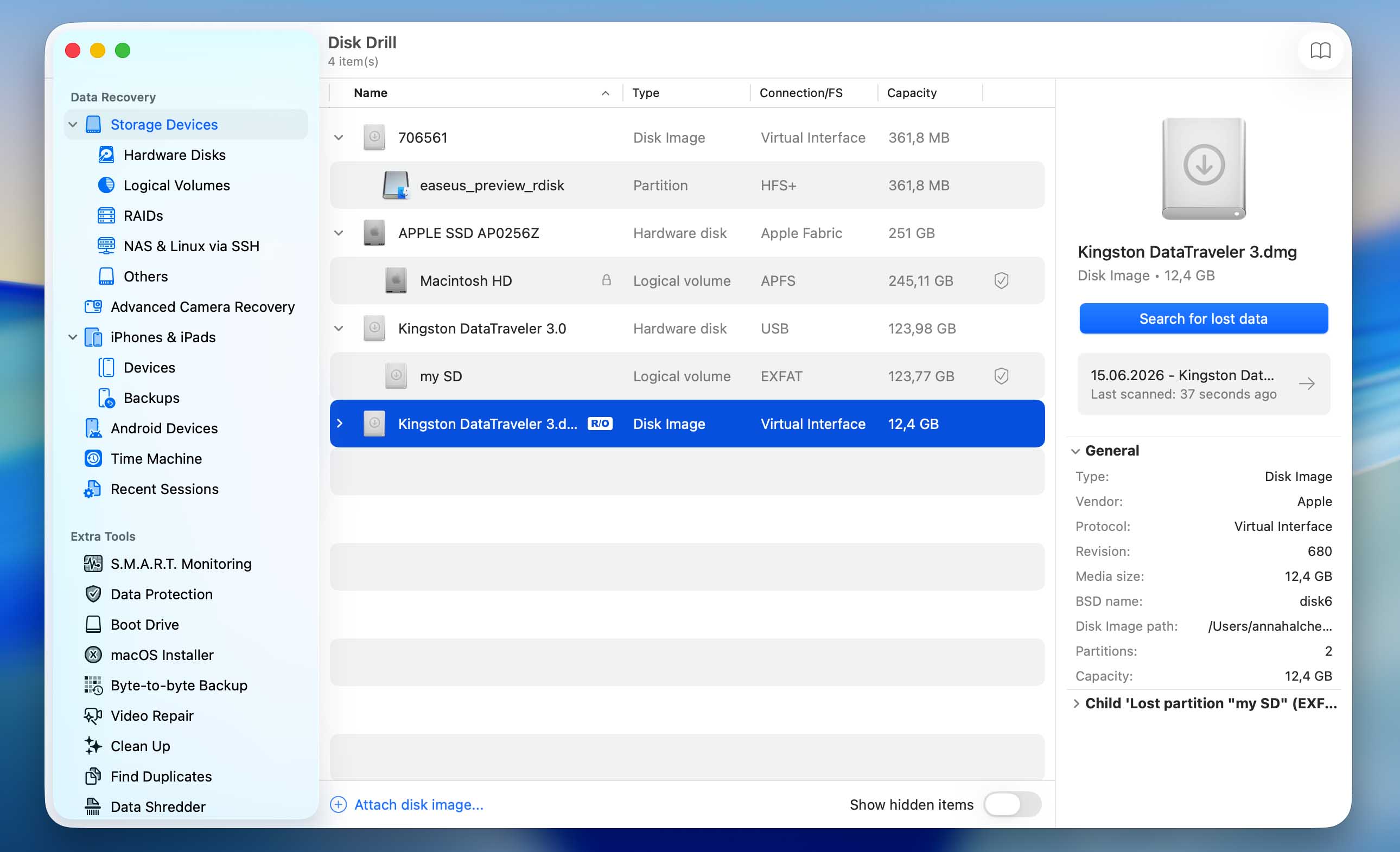Screen dimensions: 1400x852
Task: Open Hardware Disks in the sidebar
Action: click(x=174, y=155)
